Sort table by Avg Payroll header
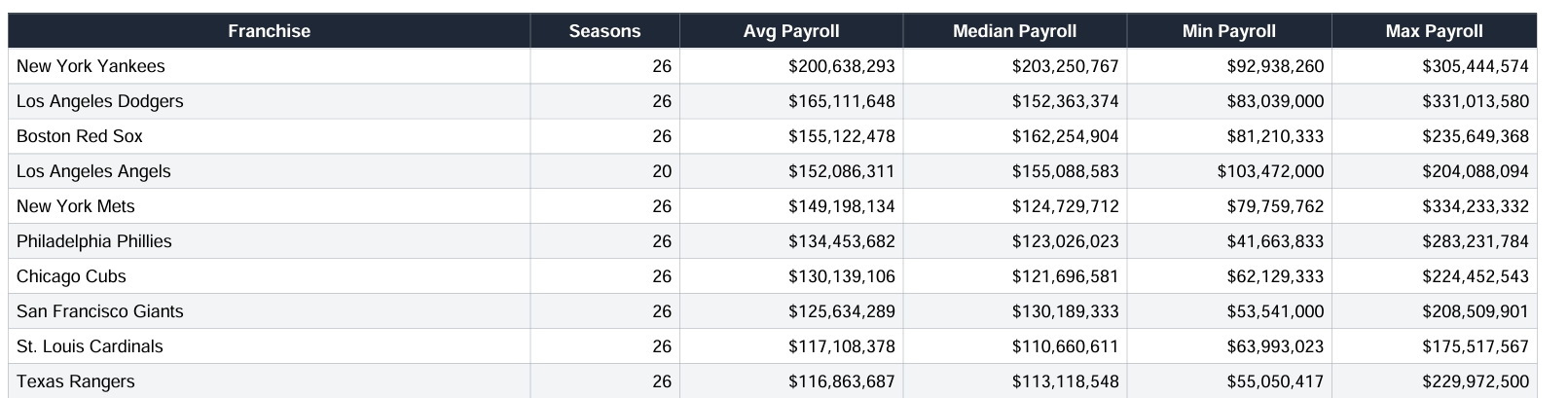Image resolution: width=1568 pixels, height=398 pixels. (790, 31)
